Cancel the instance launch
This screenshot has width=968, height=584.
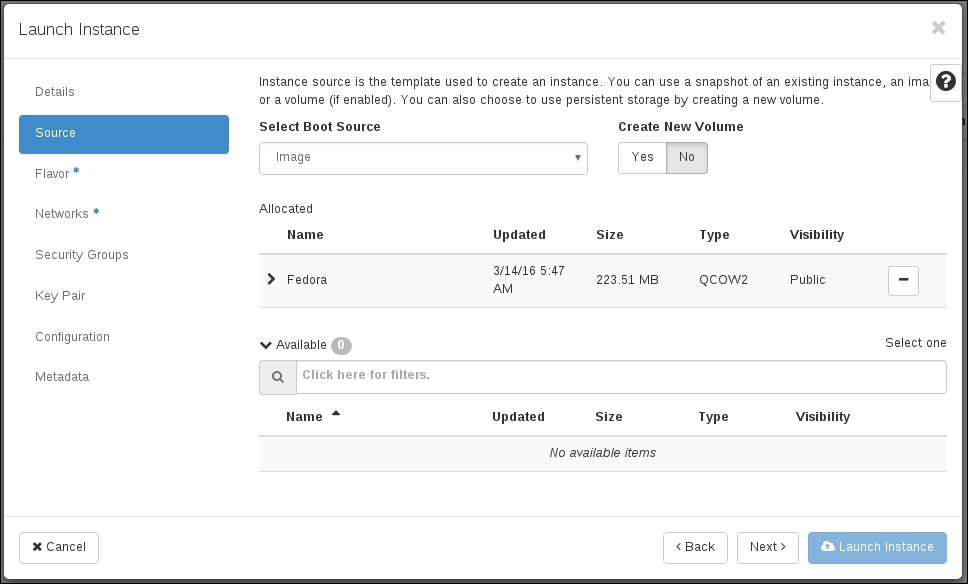(59, 547)
